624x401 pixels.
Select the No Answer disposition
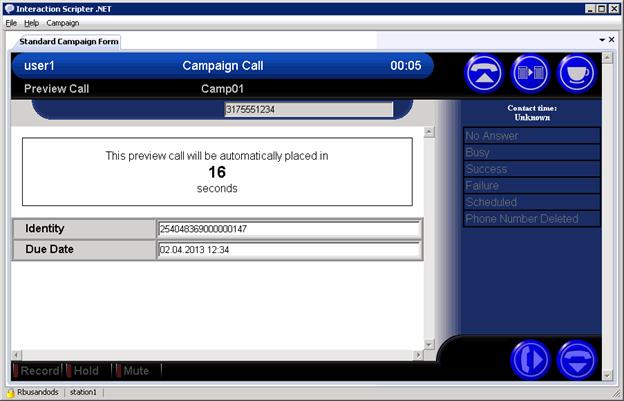(531, 137)
